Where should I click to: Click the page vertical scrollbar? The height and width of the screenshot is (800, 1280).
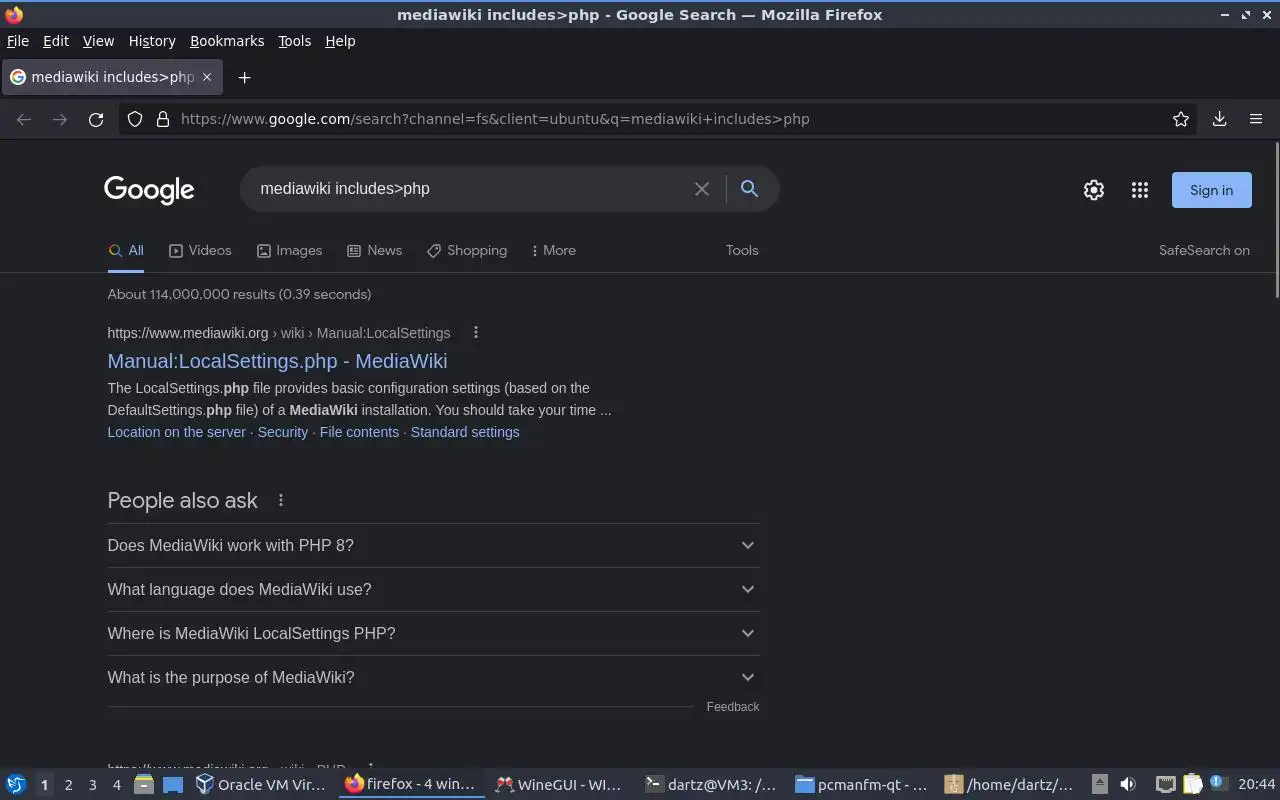[x=1275, y=220]
